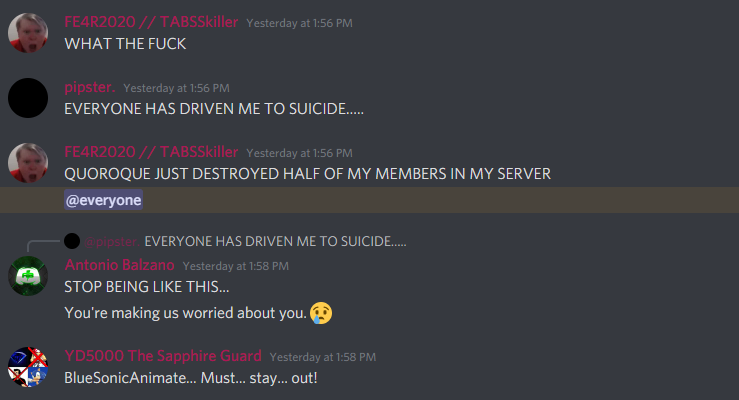Open the first FE4R2020 // TABSSkiller username
Image resolution: width=739 pixels, height=400 pixels.
click(x=151, y=22)
